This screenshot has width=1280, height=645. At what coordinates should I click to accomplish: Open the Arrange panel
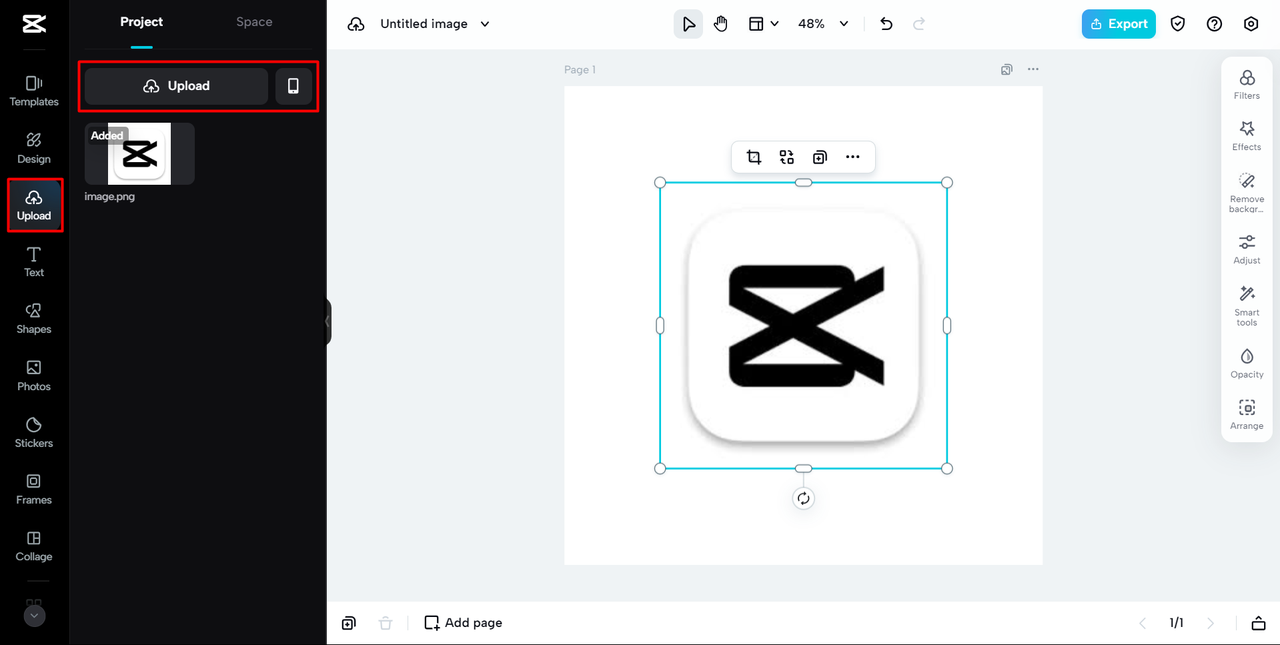pos(1247,414)
